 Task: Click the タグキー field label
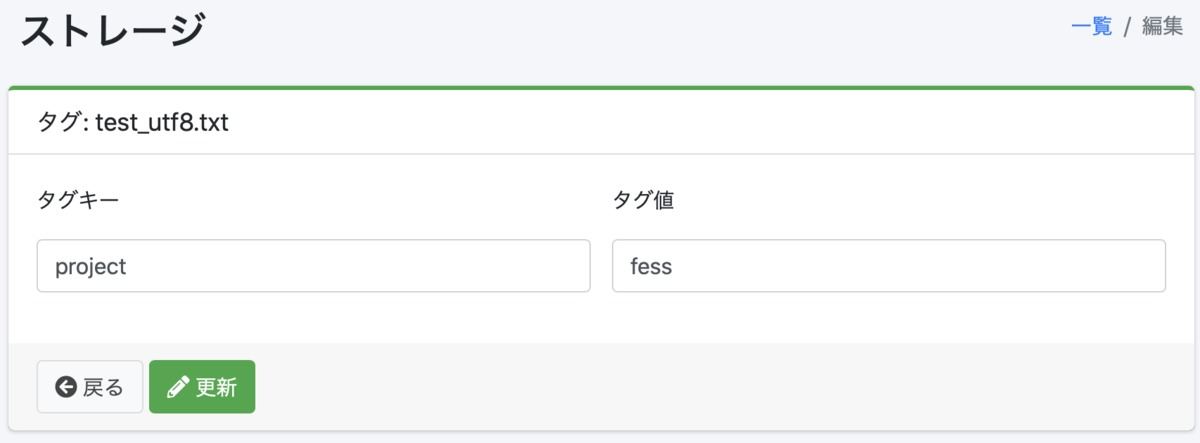(x=78, y=200)
